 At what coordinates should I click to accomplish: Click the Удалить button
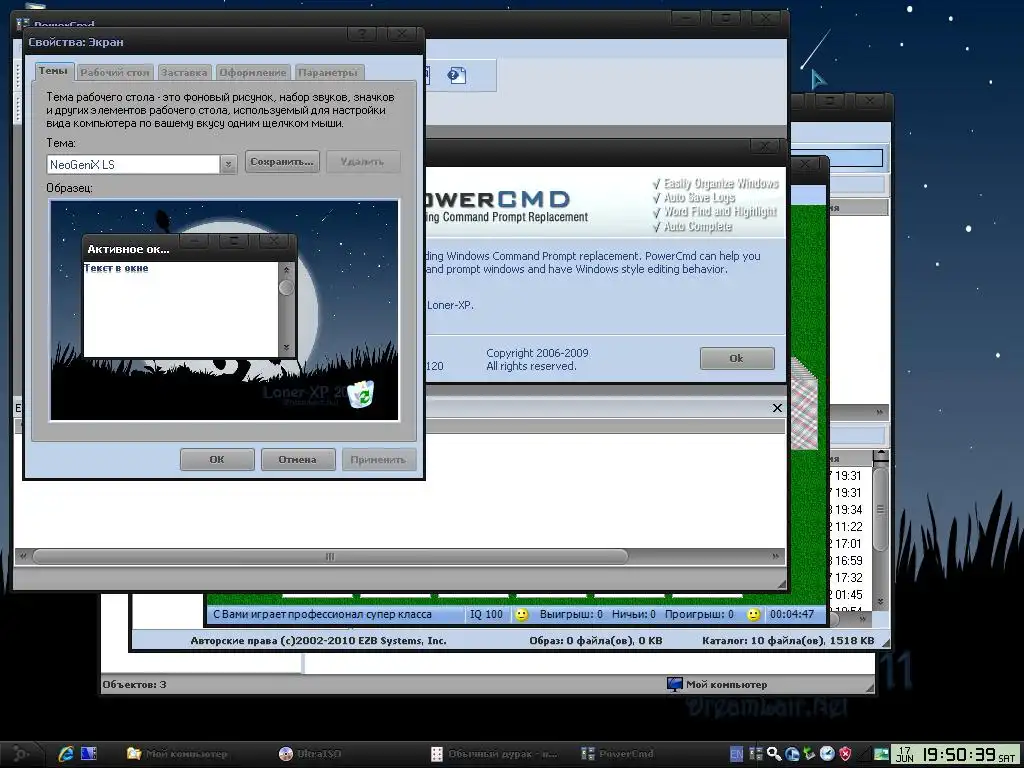[x=362, y=162]
